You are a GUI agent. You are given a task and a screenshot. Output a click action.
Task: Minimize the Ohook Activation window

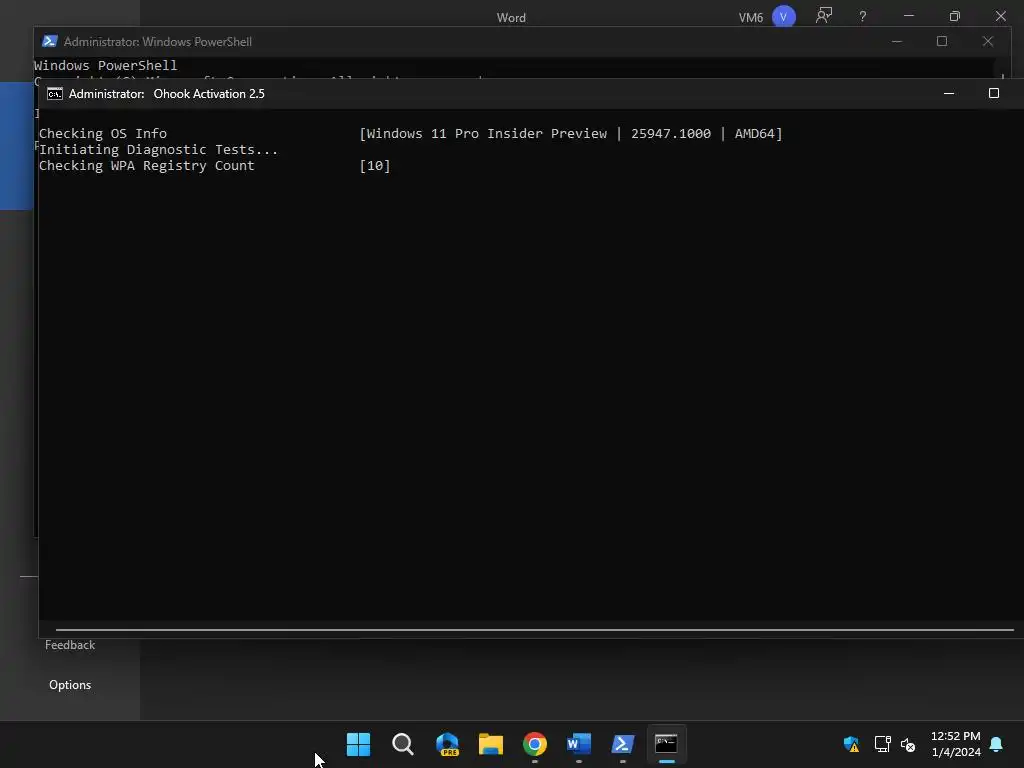(x=949, y=93)
